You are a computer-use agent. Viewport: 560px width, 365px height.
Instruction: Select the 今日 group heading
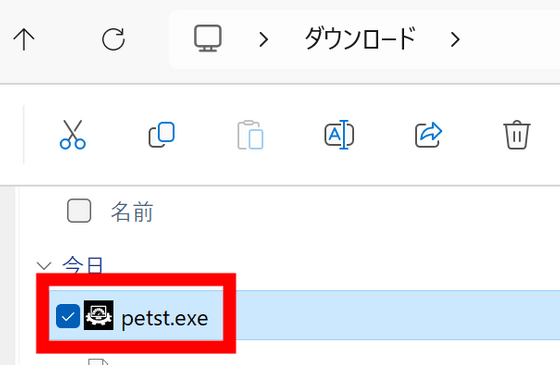[83, 265]
